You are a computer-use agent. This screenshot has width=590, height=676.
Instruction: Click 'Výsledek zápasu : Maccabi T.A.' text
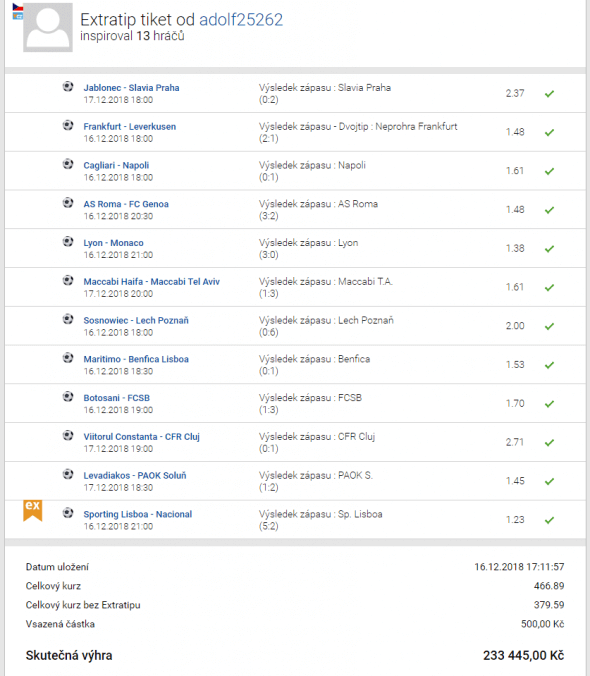(x=326, y=282)
